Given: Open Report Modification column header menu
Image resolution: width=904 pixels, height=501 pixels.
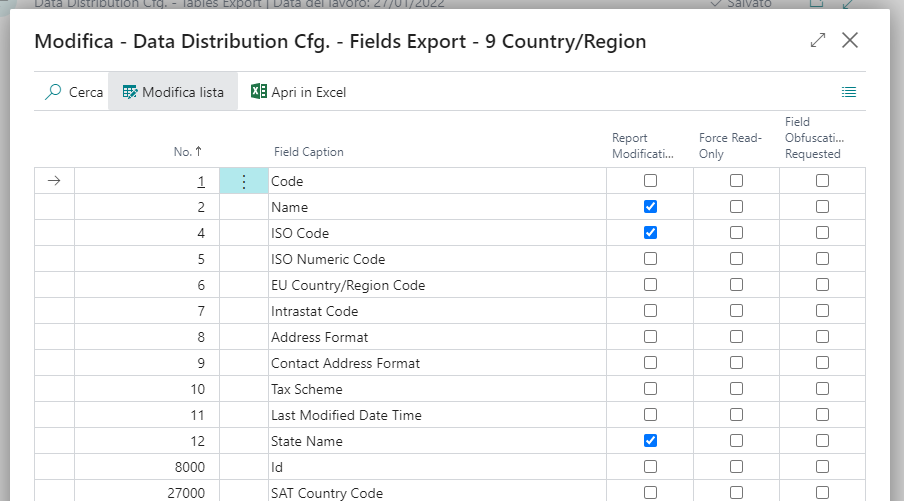Looking at the screenshot, I should (643, 146).
